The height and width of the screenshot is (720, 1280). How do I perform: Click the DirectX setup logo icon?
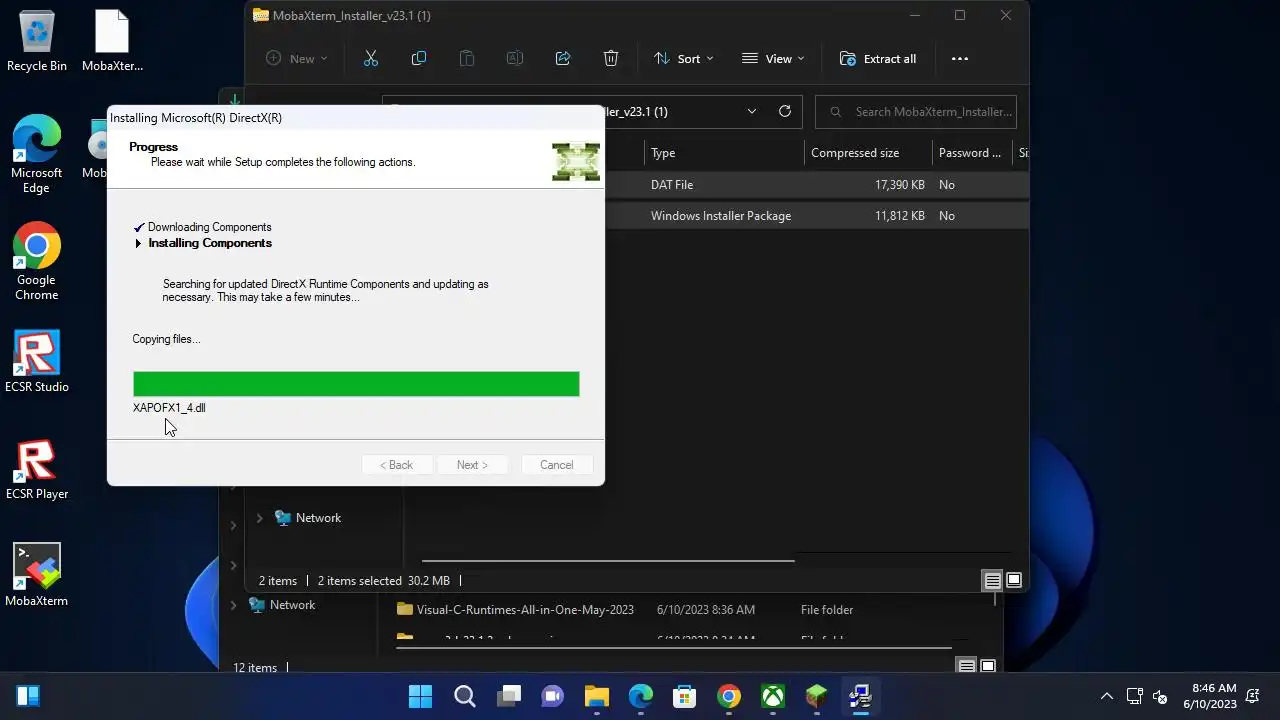pos(576,162)
